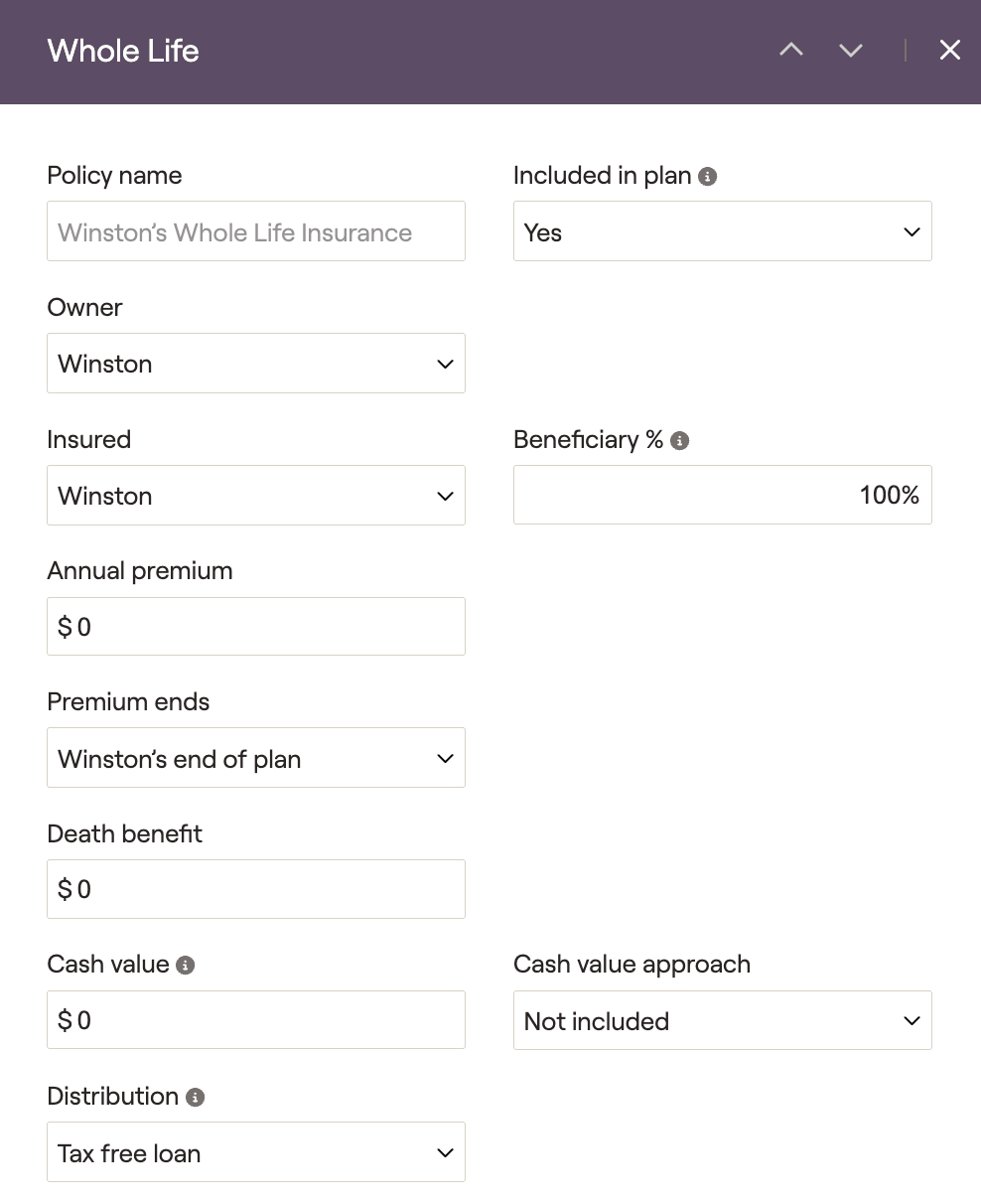Click the down chevron in Whole Life header
Screen dimensions: 981x1204
[x=851, y=51]
